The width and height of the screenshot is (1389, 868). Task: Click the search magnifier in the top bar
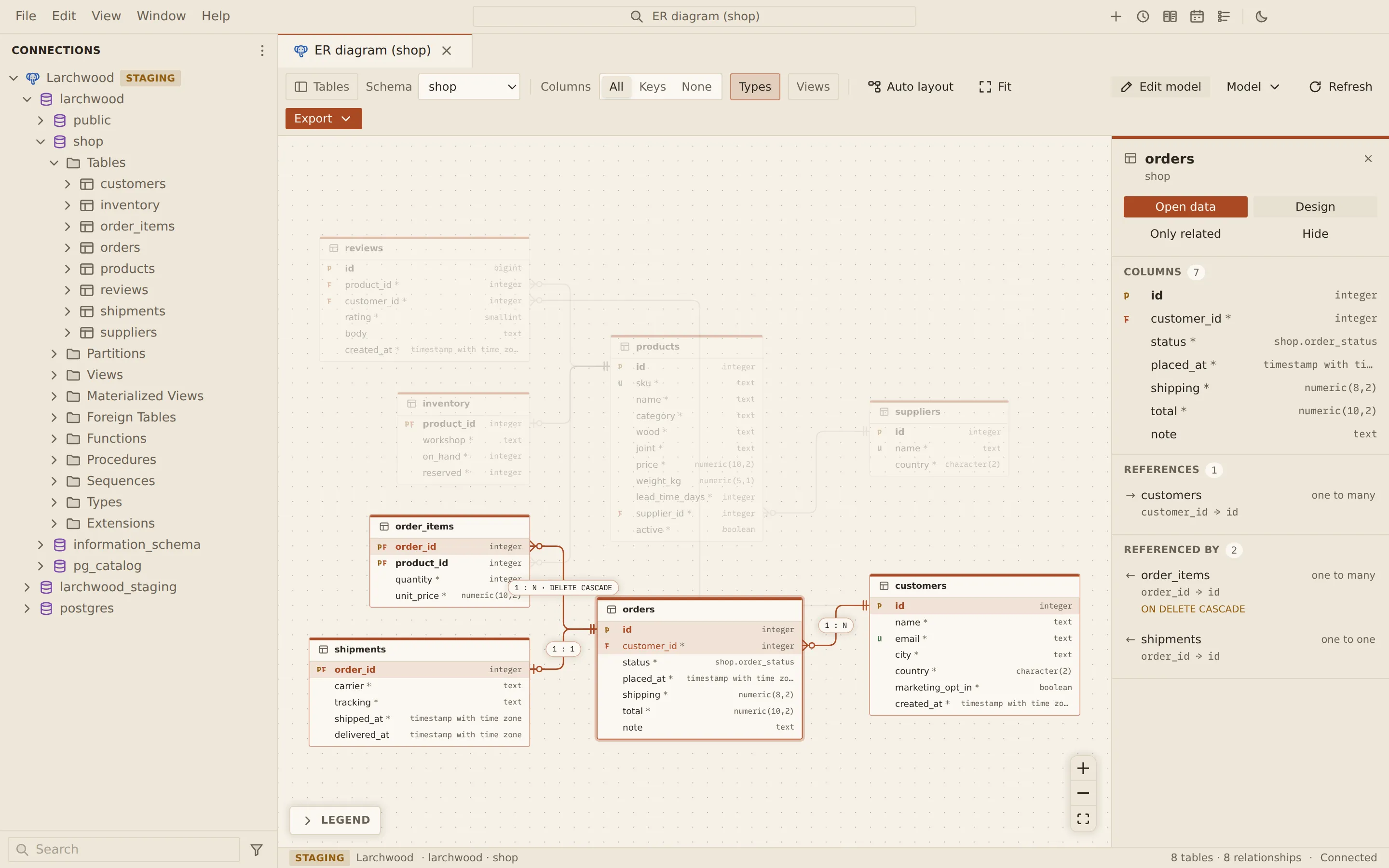click(636, 17)
